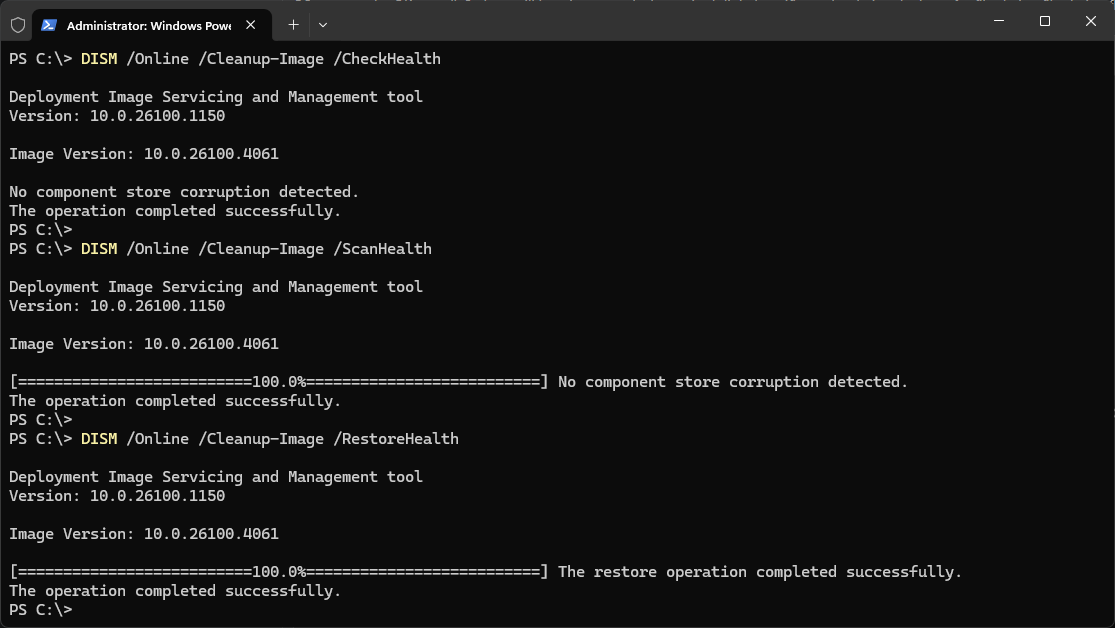Click the first "Deployment Image Servicing and Management tool" line
The image size is (1115, 628).
[x=216, y=97]
